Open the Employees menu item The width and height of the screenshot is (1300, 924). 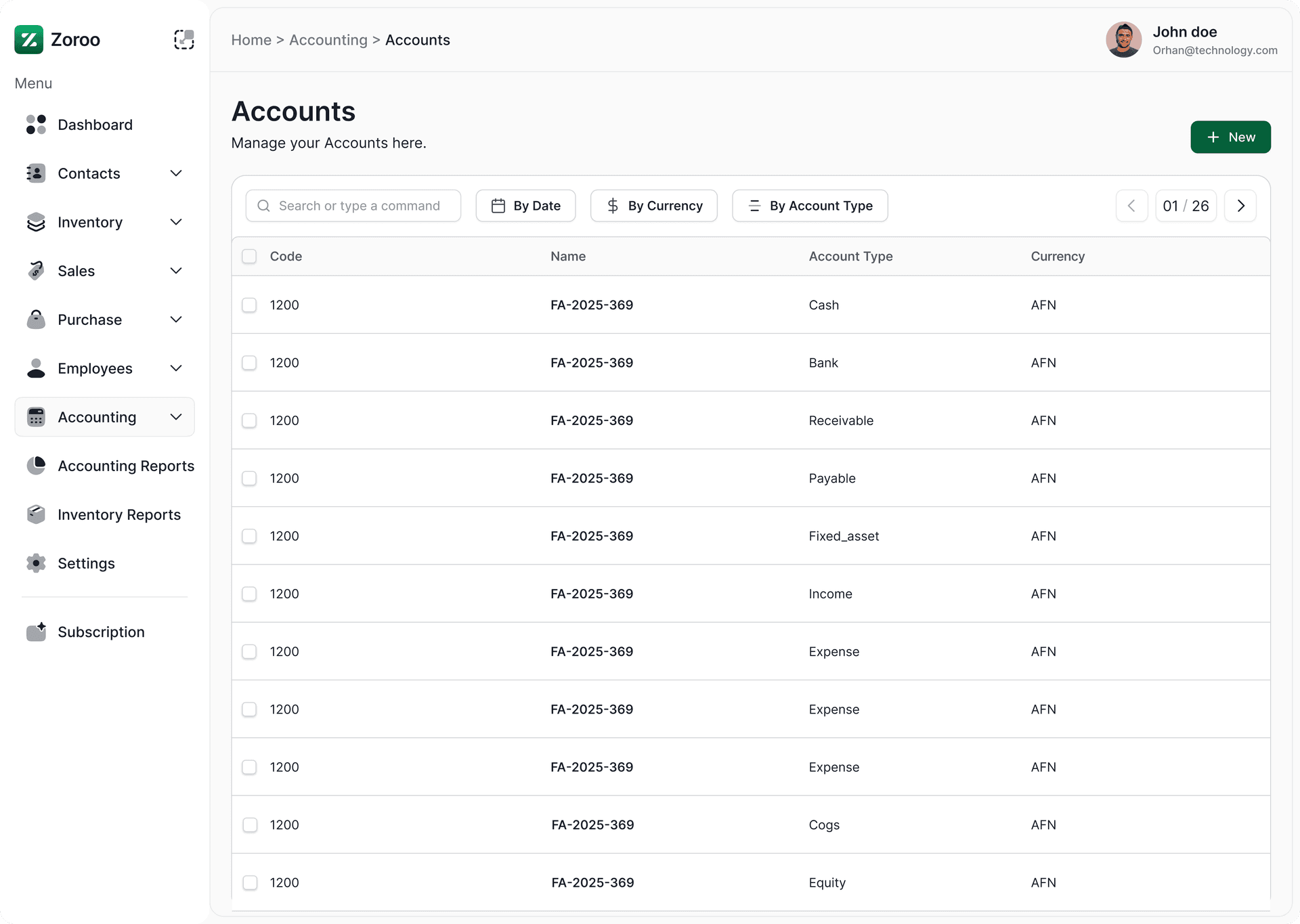coord(95,368)
